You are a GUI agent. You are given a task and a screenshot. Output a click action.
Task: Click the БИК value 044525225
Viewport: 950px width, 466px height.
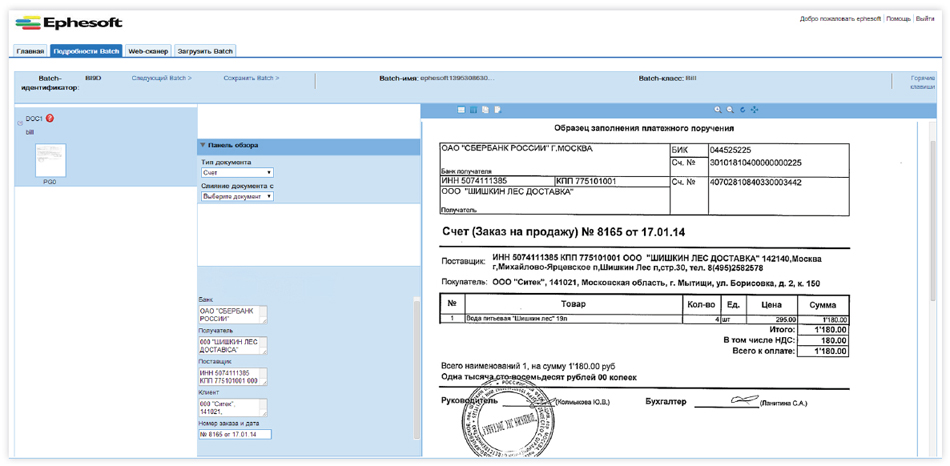coord(732,150)
